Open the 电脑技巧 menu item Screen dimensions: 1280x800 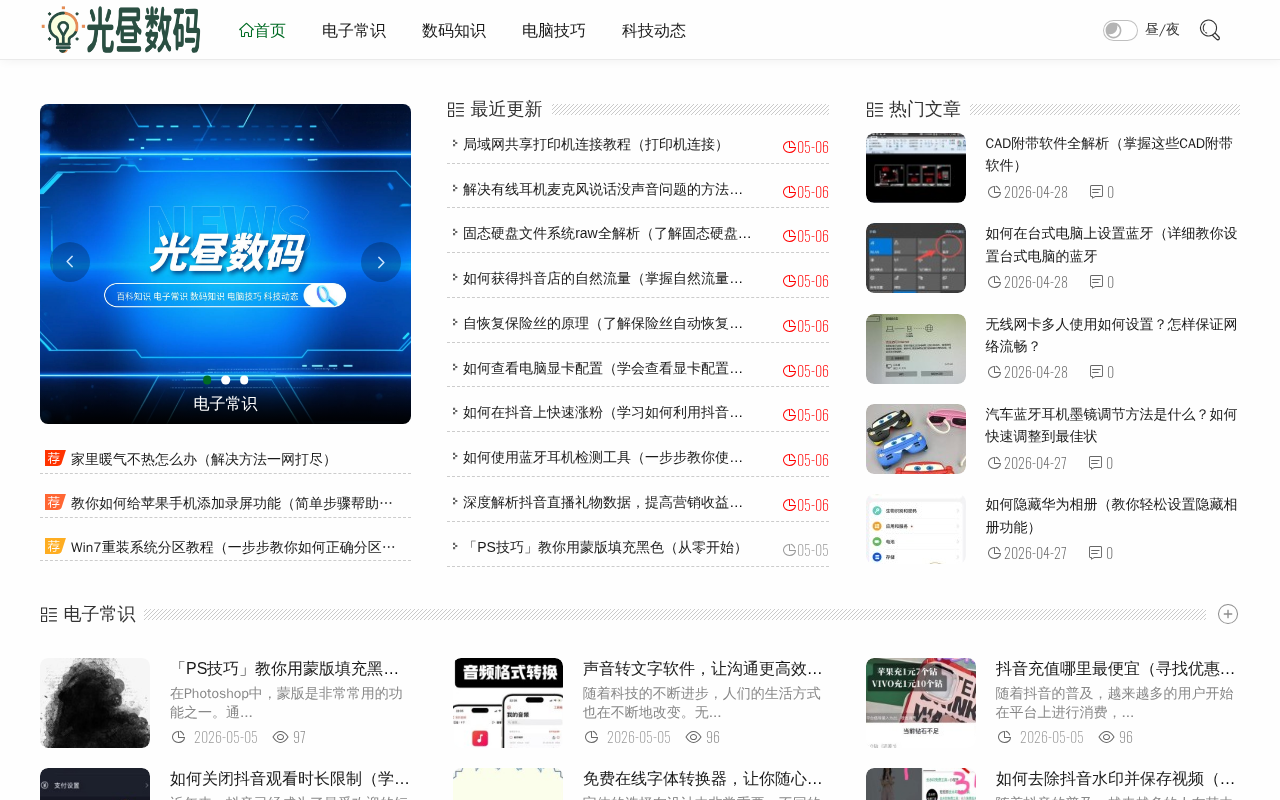tap(554, 30)
